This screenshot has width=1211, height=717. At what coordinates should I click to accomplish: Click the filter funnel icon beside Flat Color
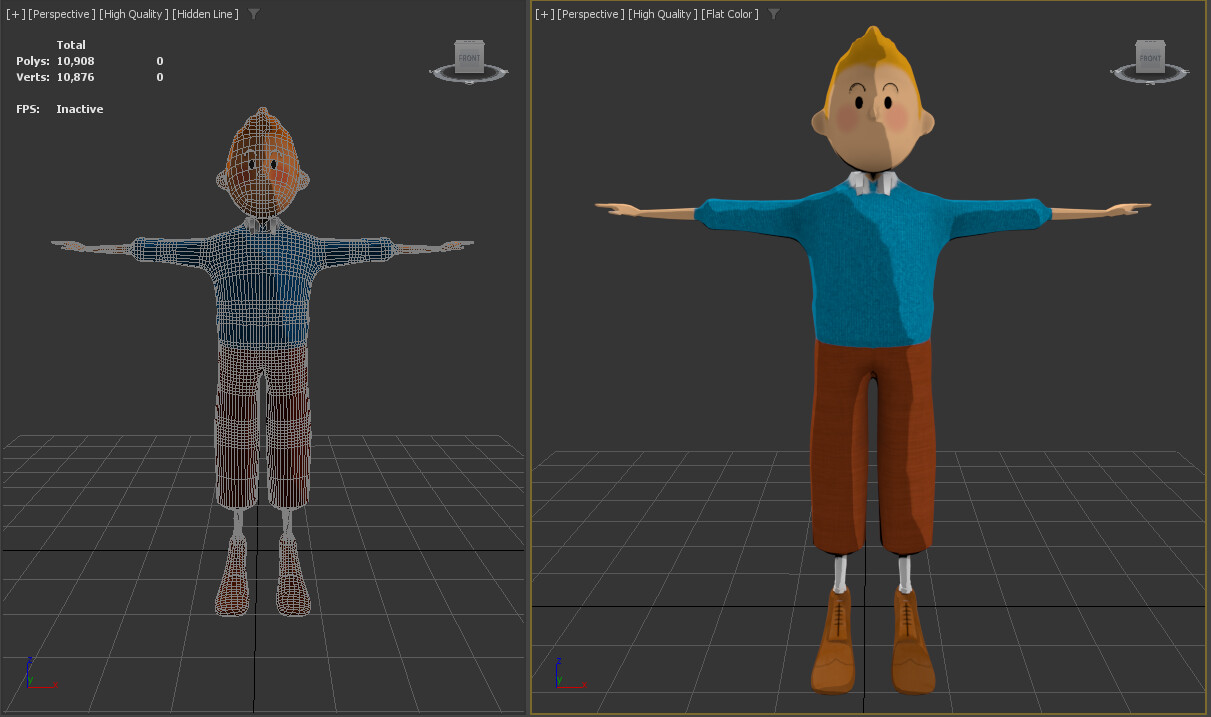pos(774,14)
